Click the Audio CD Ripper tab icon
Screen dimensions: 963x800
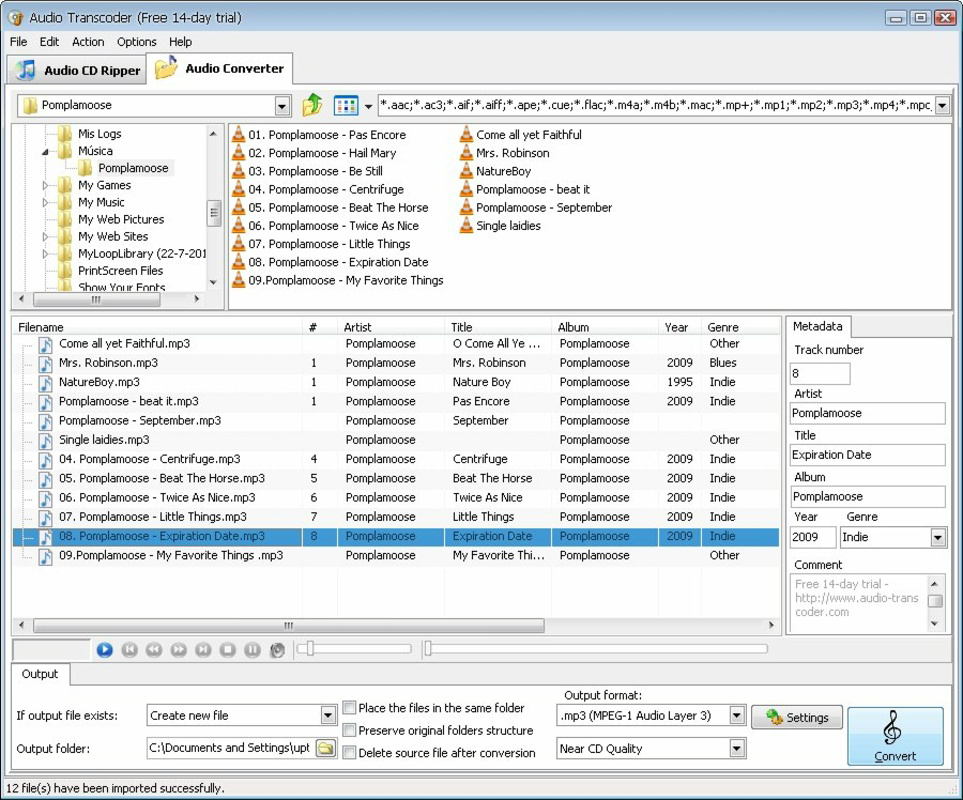[x=25, y=70]
